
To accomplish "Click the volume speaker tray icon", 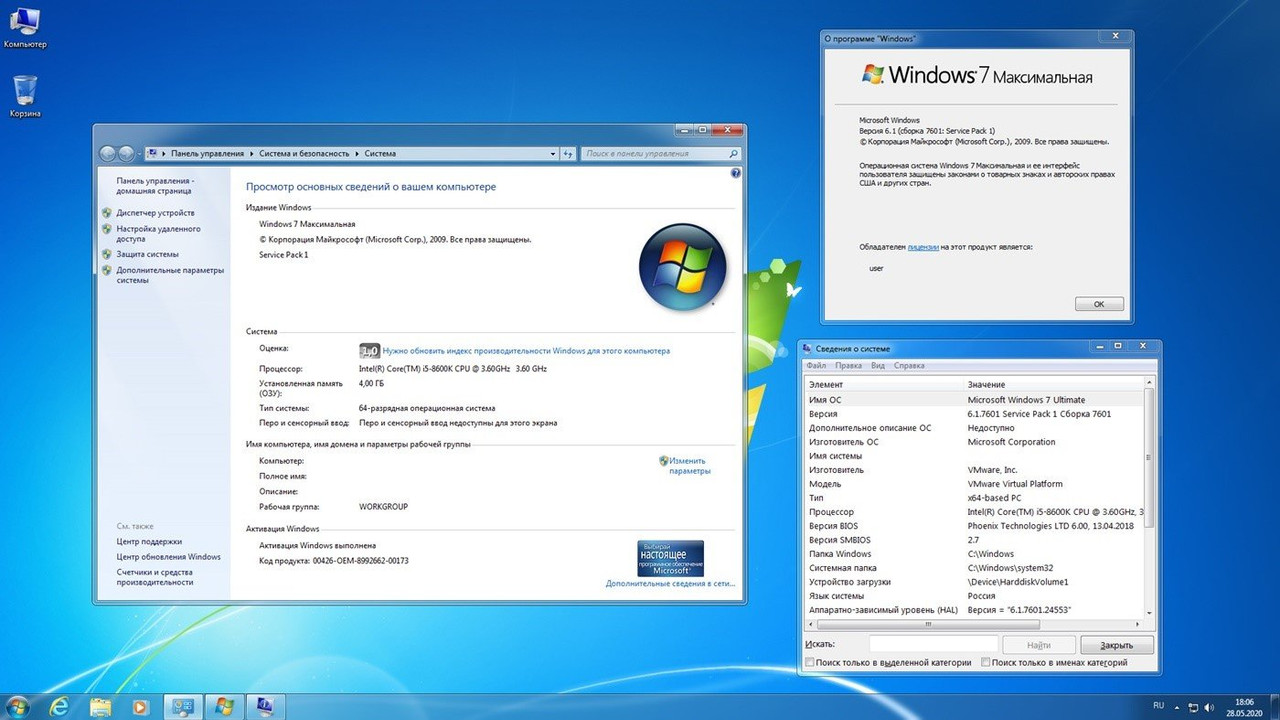I will 1211,706.
